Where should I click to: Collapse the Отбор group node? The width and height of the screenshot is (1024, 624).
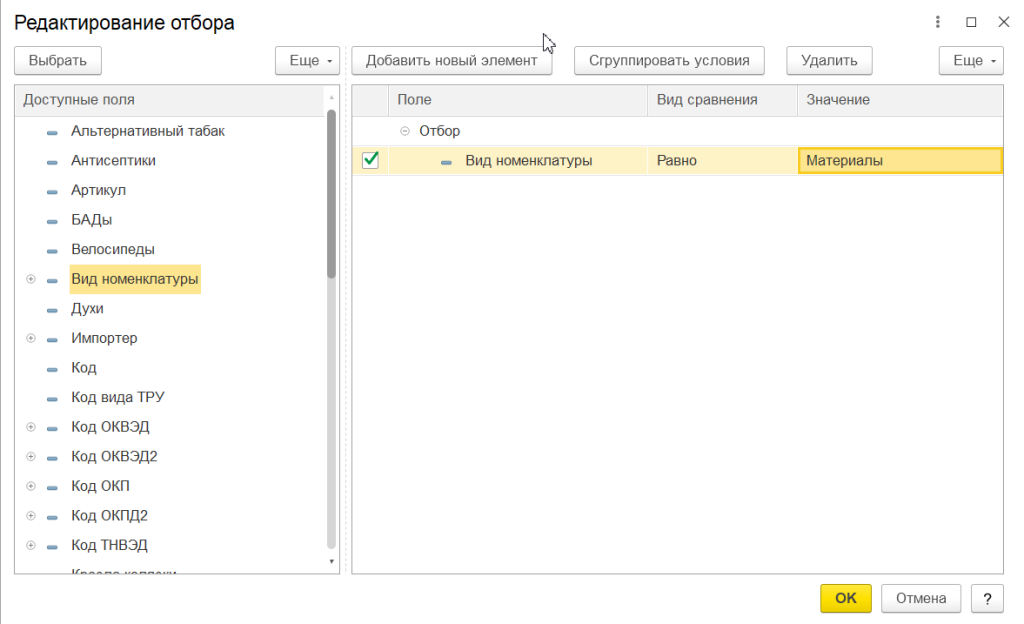(x=405, y=131)
